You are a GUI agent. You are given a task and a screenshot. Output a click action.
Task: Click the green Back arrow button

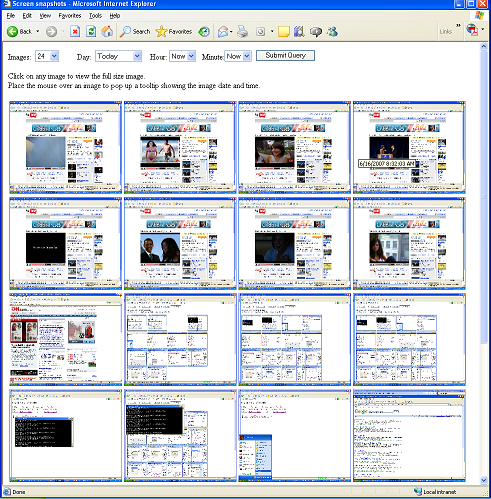tap(13, 32)
